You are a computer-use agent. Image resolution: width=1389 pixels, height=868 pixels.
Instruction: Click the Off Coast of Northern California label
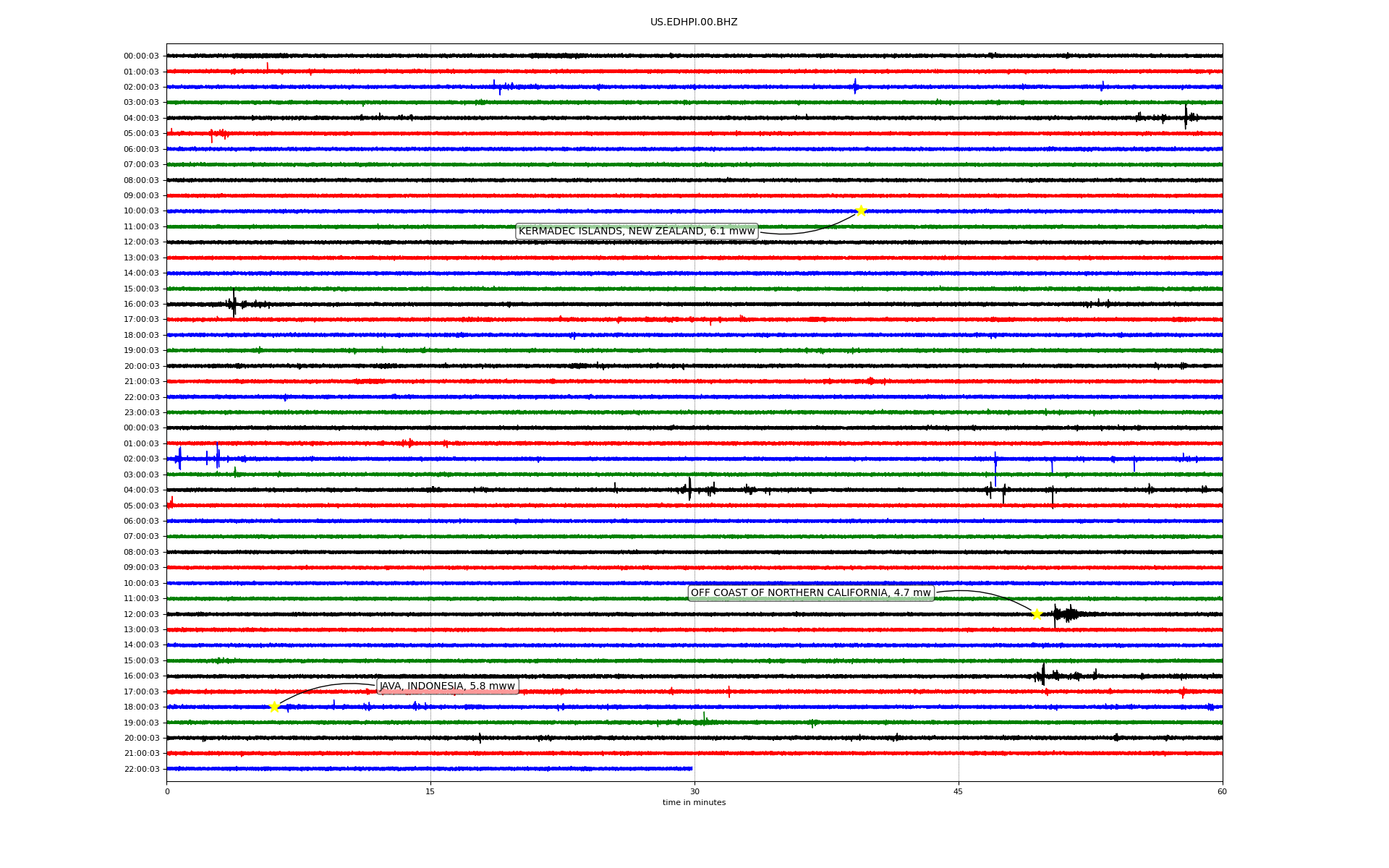[x=811, y=593]
